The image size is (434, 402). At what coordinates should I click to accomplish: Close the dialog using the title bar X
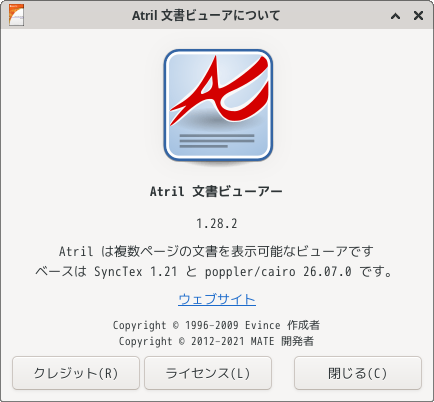coord(418,15)
